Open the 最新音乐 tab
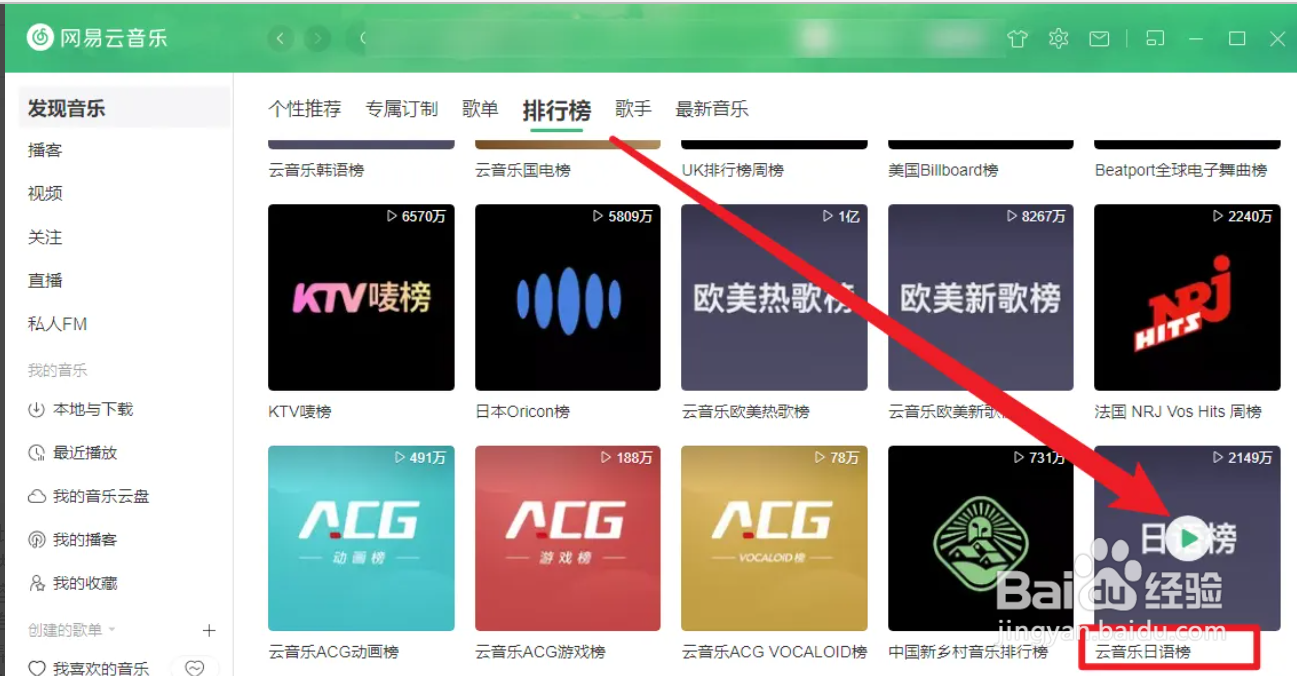Viewport: 1297px width, 676px height. (712, 109)
